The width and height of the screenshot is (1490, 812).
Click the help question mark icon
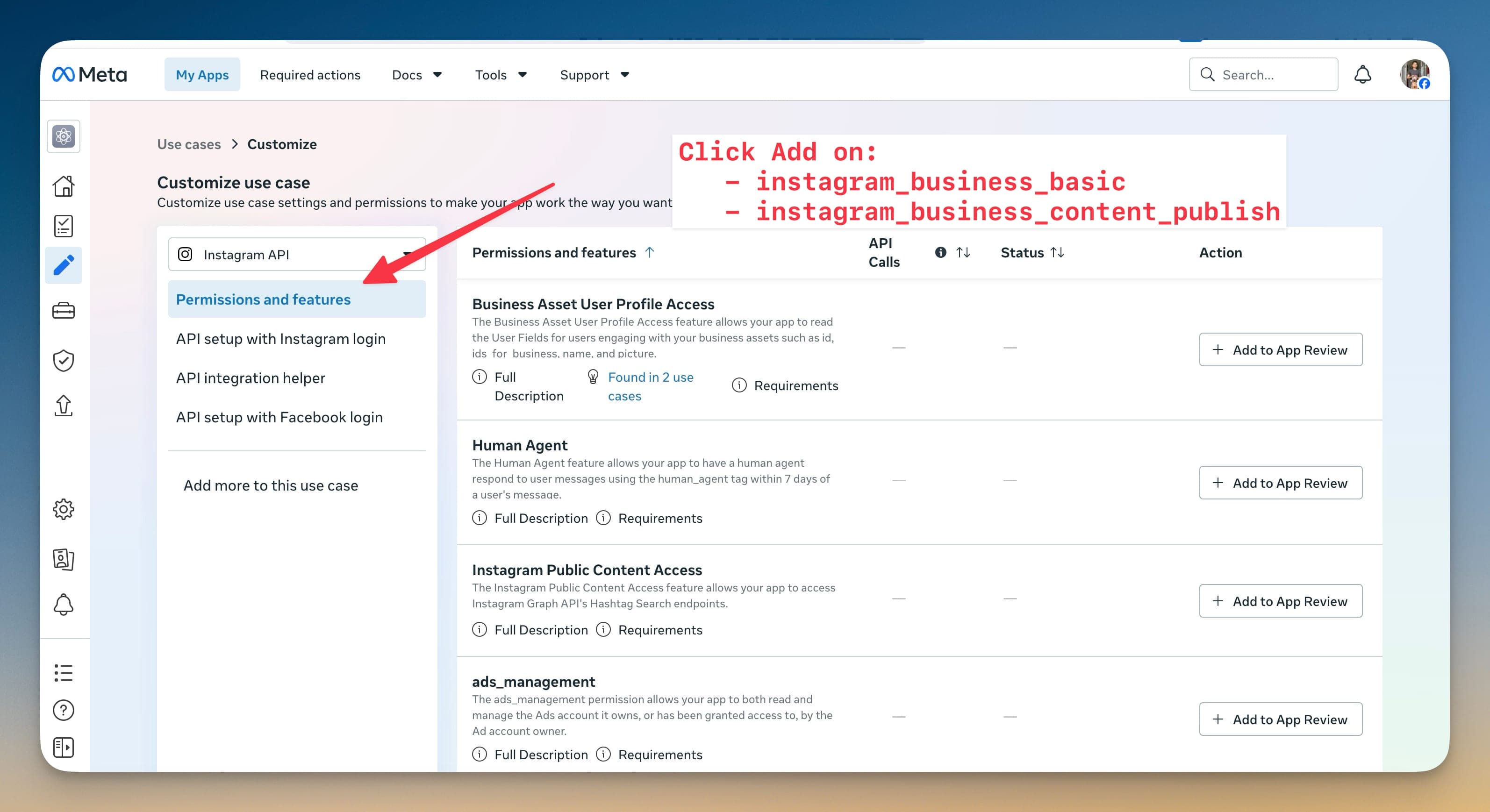tap(64, 710)
